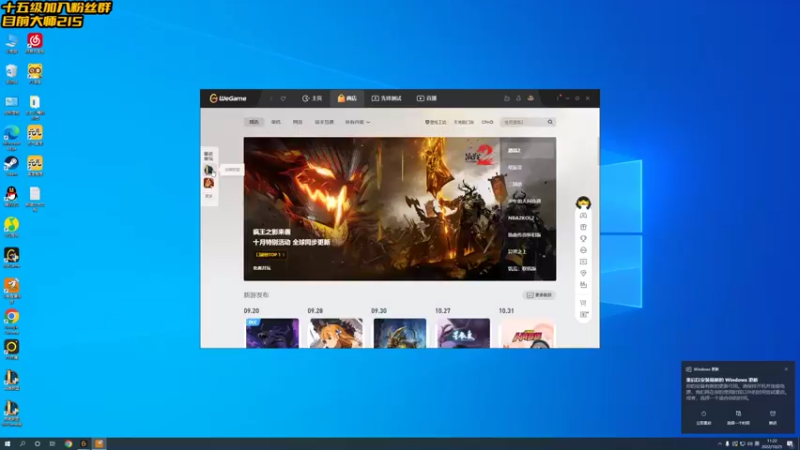Select the 精选 featured filter
Screen dimensions: 800x450
coord(254,122)
